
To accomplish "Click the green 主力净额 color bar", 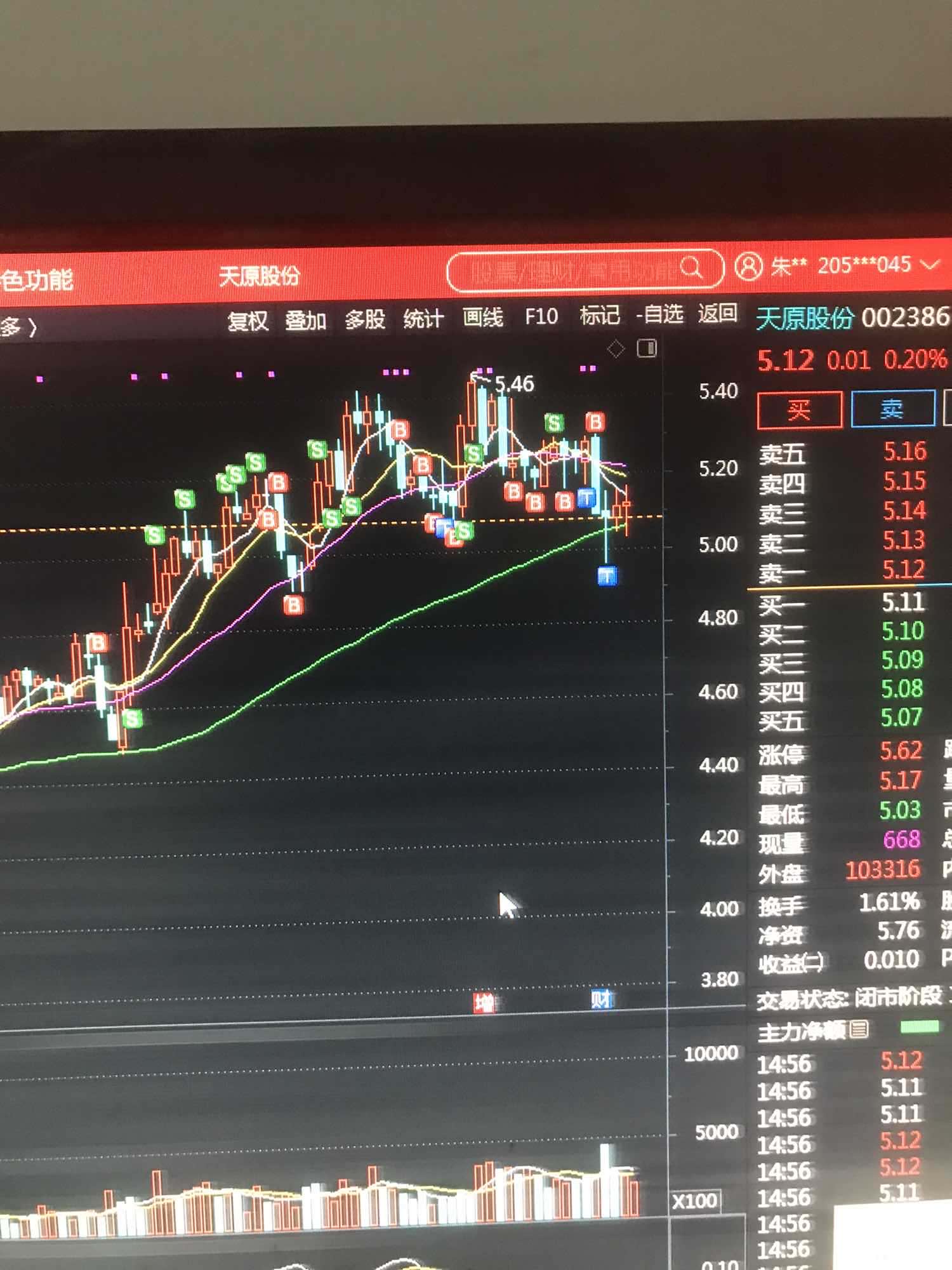I will (x=919, y=1027).
